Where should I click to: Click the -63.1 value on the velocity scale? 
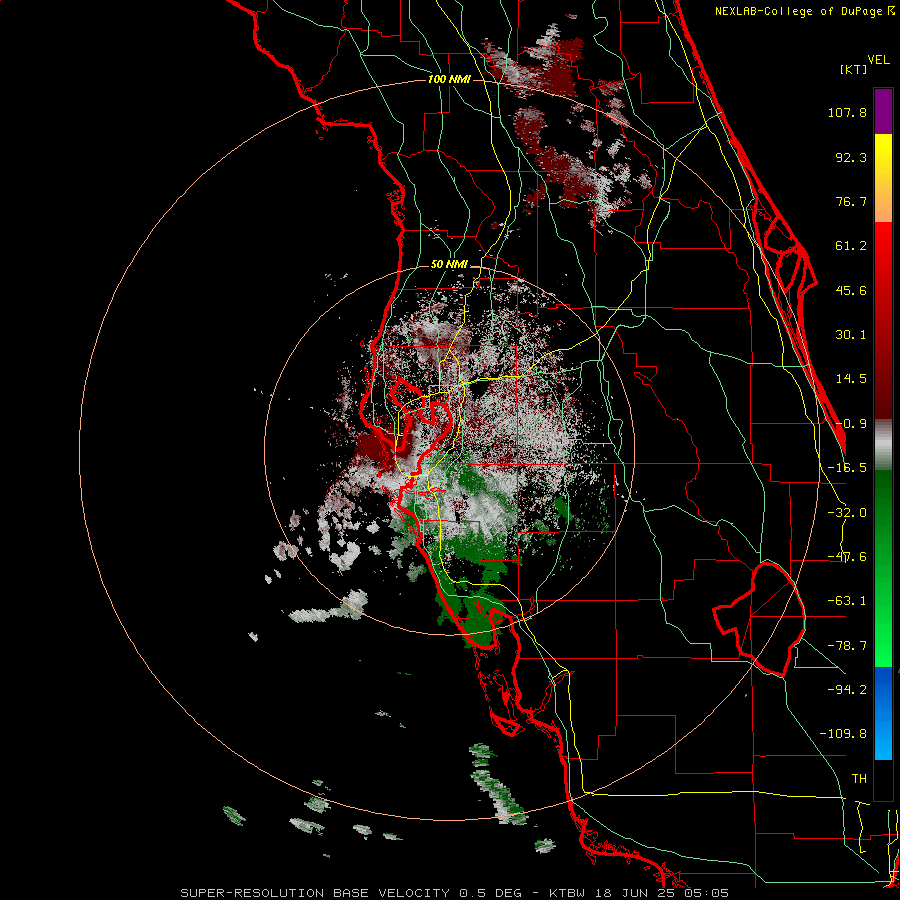tap(847, 601)
